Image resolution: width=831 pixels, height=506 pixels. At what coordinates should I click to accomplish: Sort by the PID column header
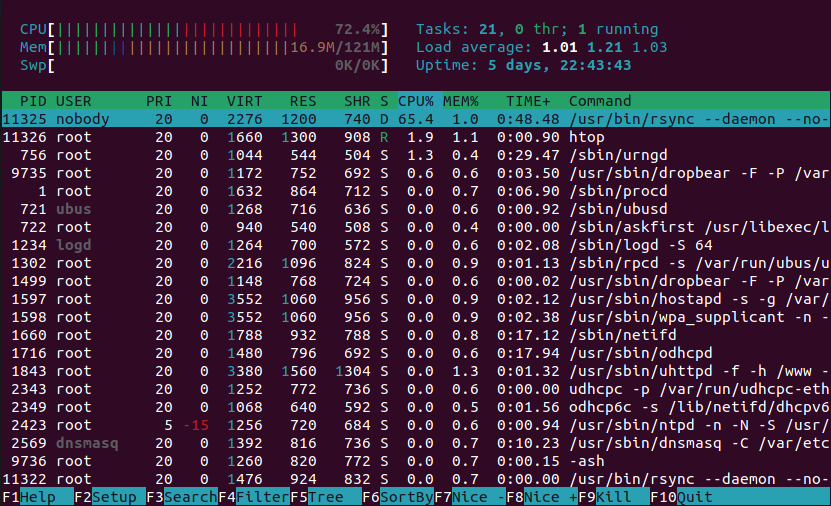(x=33, y=101)
